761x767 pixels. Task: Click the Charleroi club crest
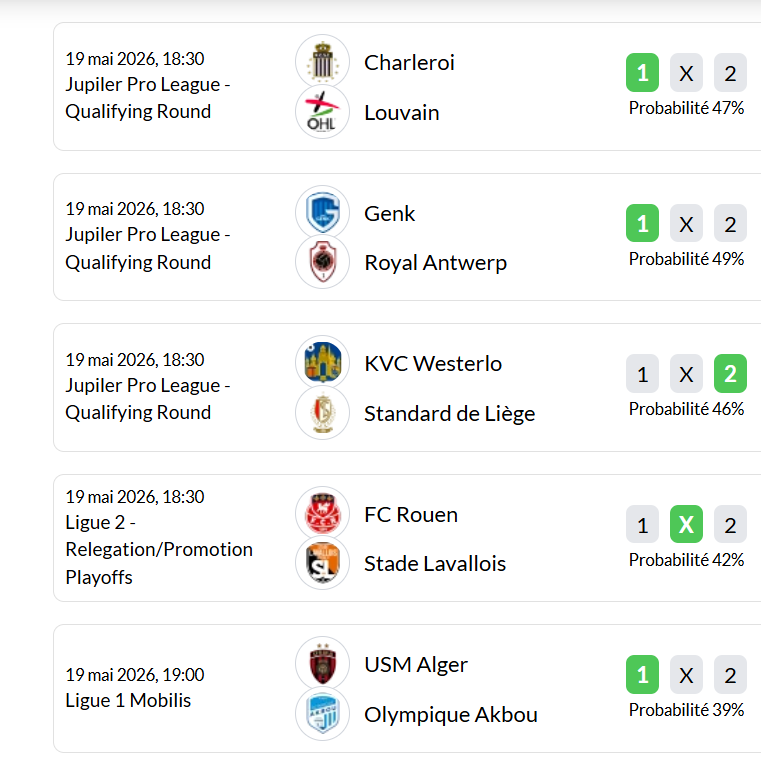tap(322, 62)
